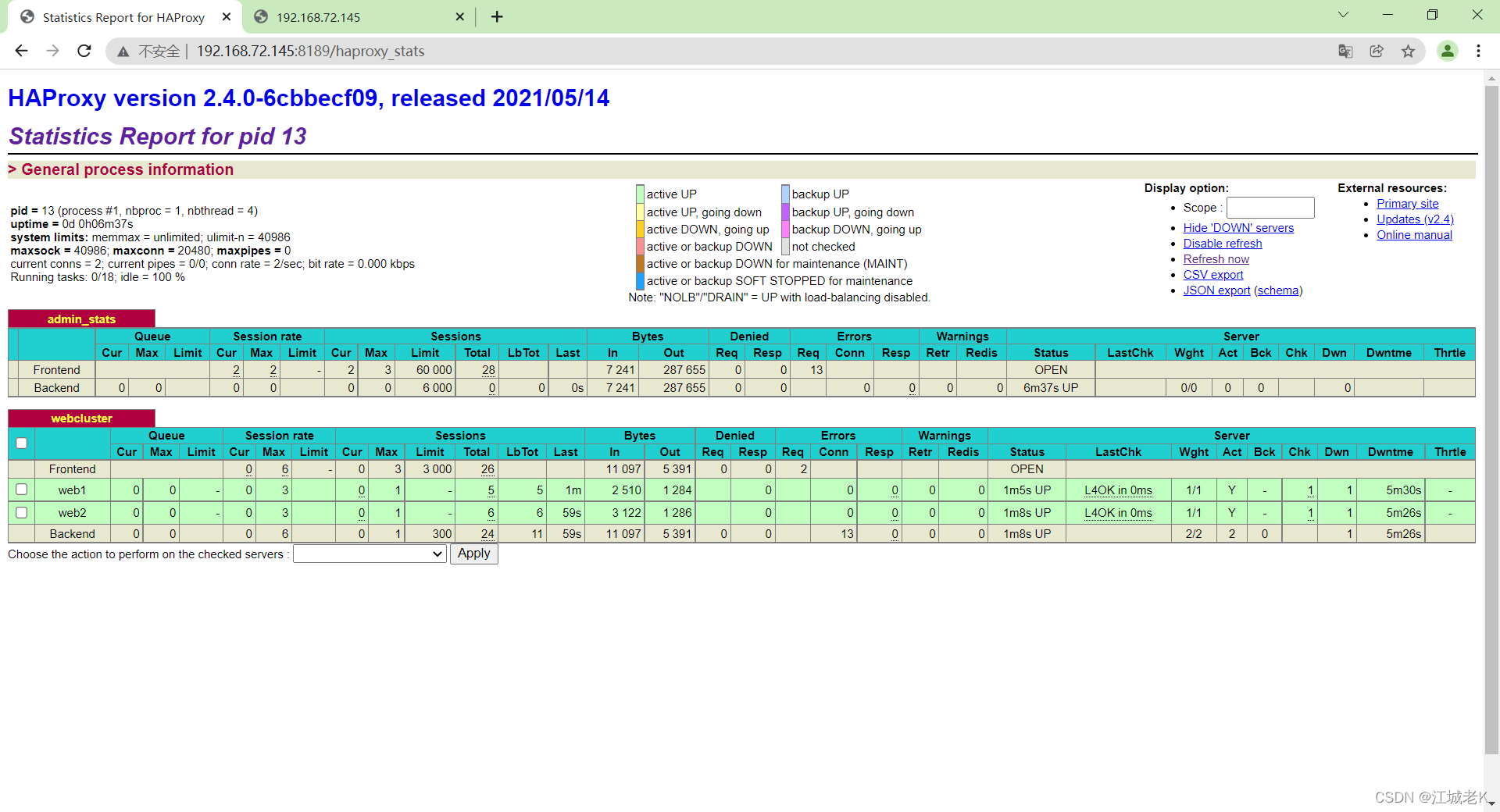Click the not-secure warning icon
The image size is (1500, 812).
(x=123, y=52)
